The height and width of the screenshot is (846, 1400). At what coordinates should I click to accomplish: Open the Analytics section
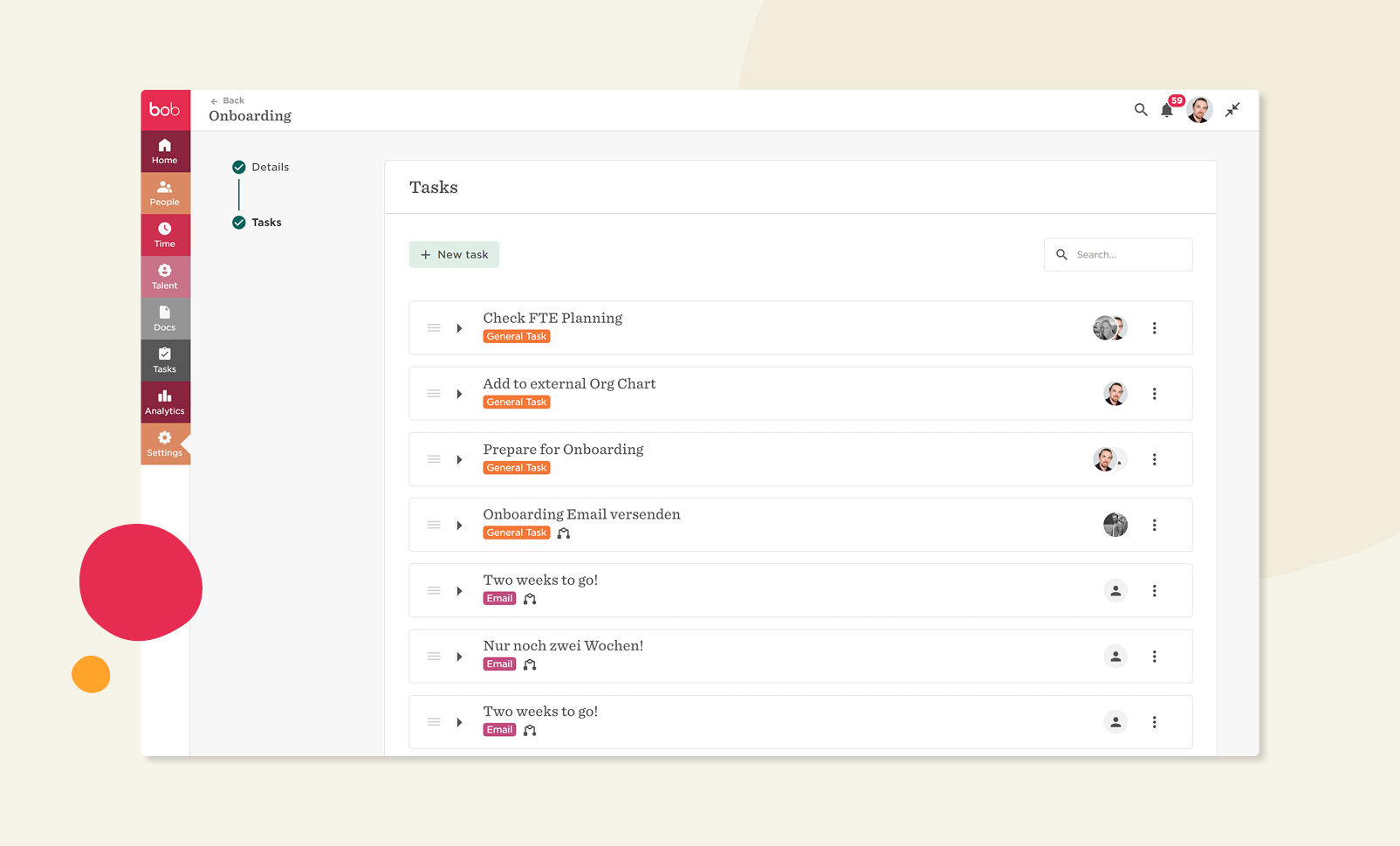165,402
